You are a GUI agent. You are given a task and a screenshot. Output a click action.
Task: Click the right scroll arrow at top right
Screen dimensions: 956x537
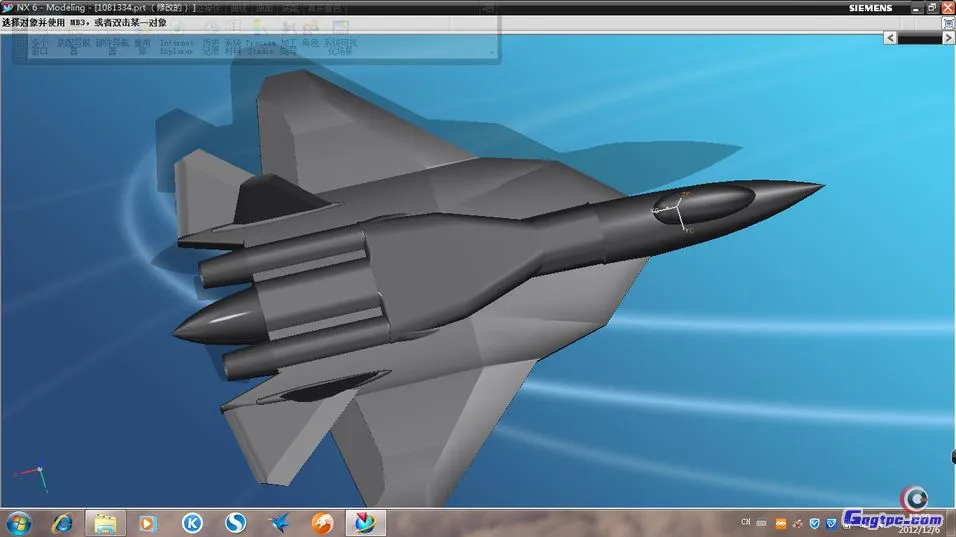pyautogui.click(x=947, y=37)
